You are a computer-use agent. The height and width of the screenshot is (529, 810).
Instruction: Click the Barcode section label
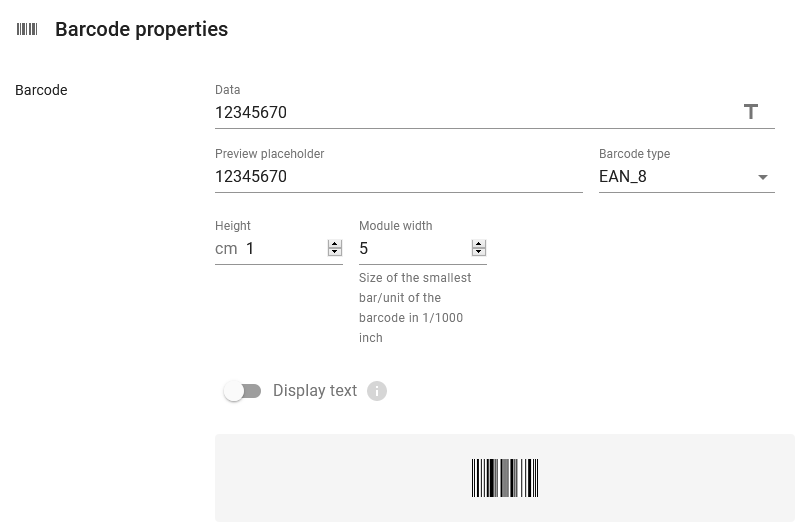pyautogui.click(x=41, y=90)
